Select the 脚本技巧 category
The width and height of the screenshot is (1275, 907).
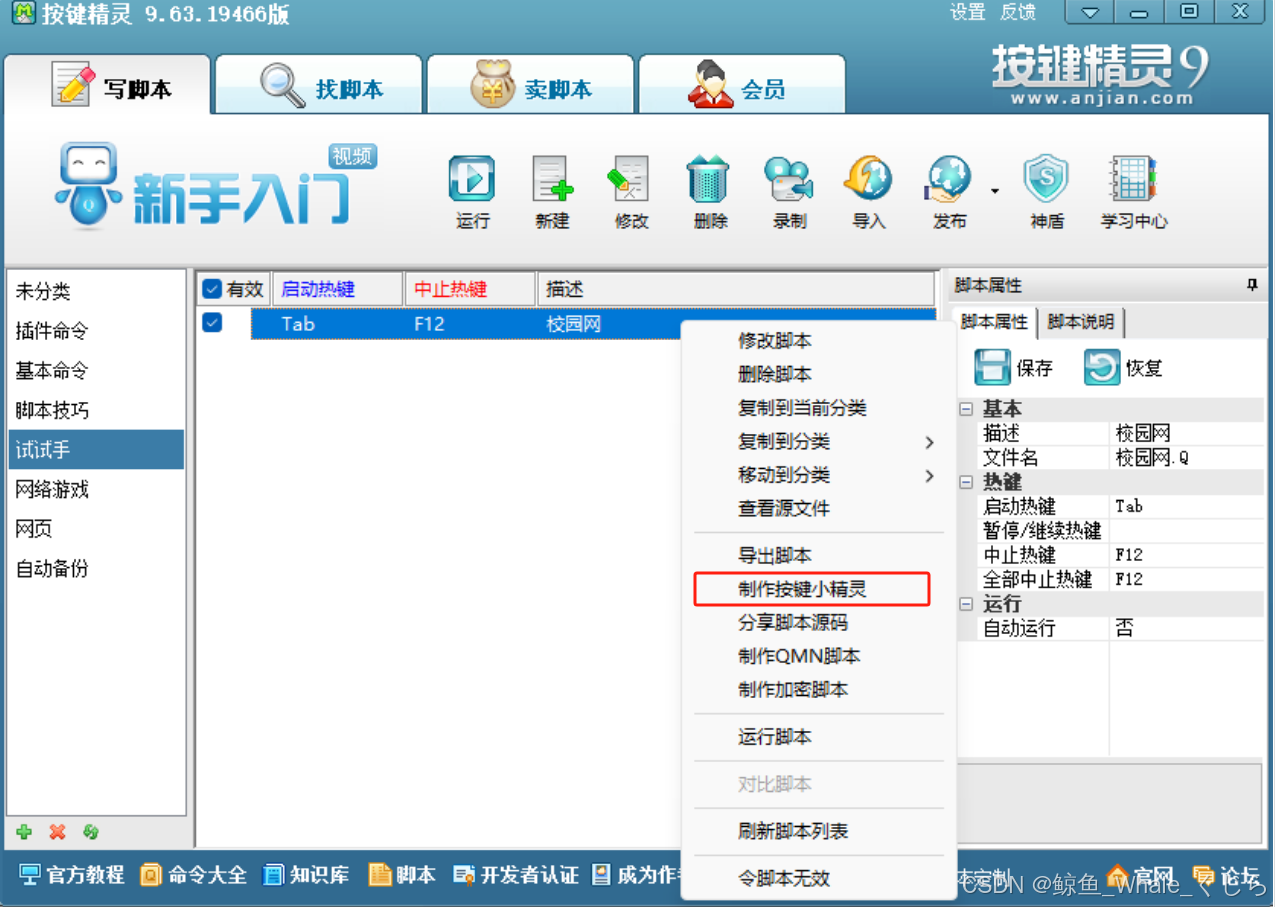point(96,410)
